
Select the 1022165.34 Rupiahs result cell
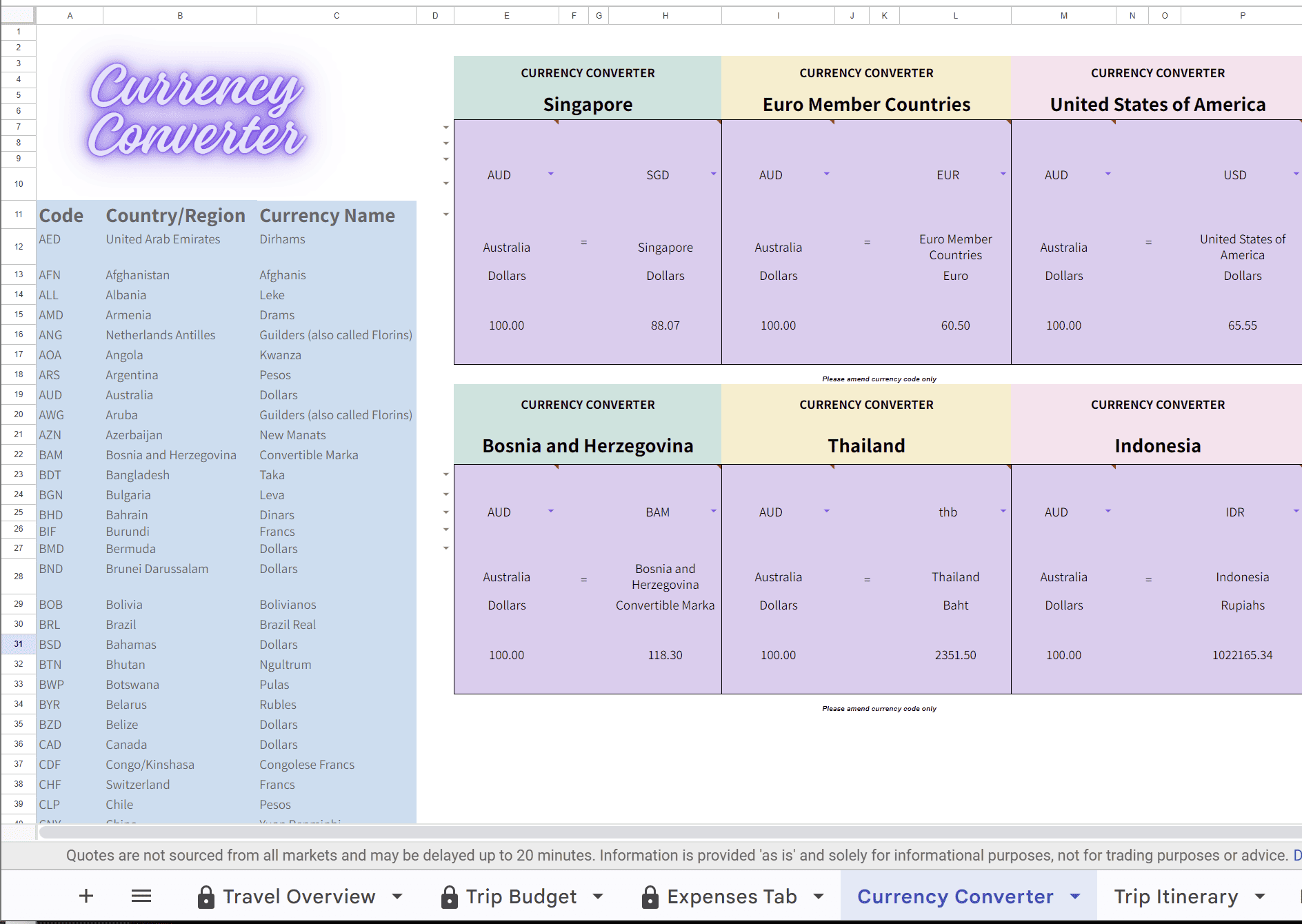[1242, 655]
